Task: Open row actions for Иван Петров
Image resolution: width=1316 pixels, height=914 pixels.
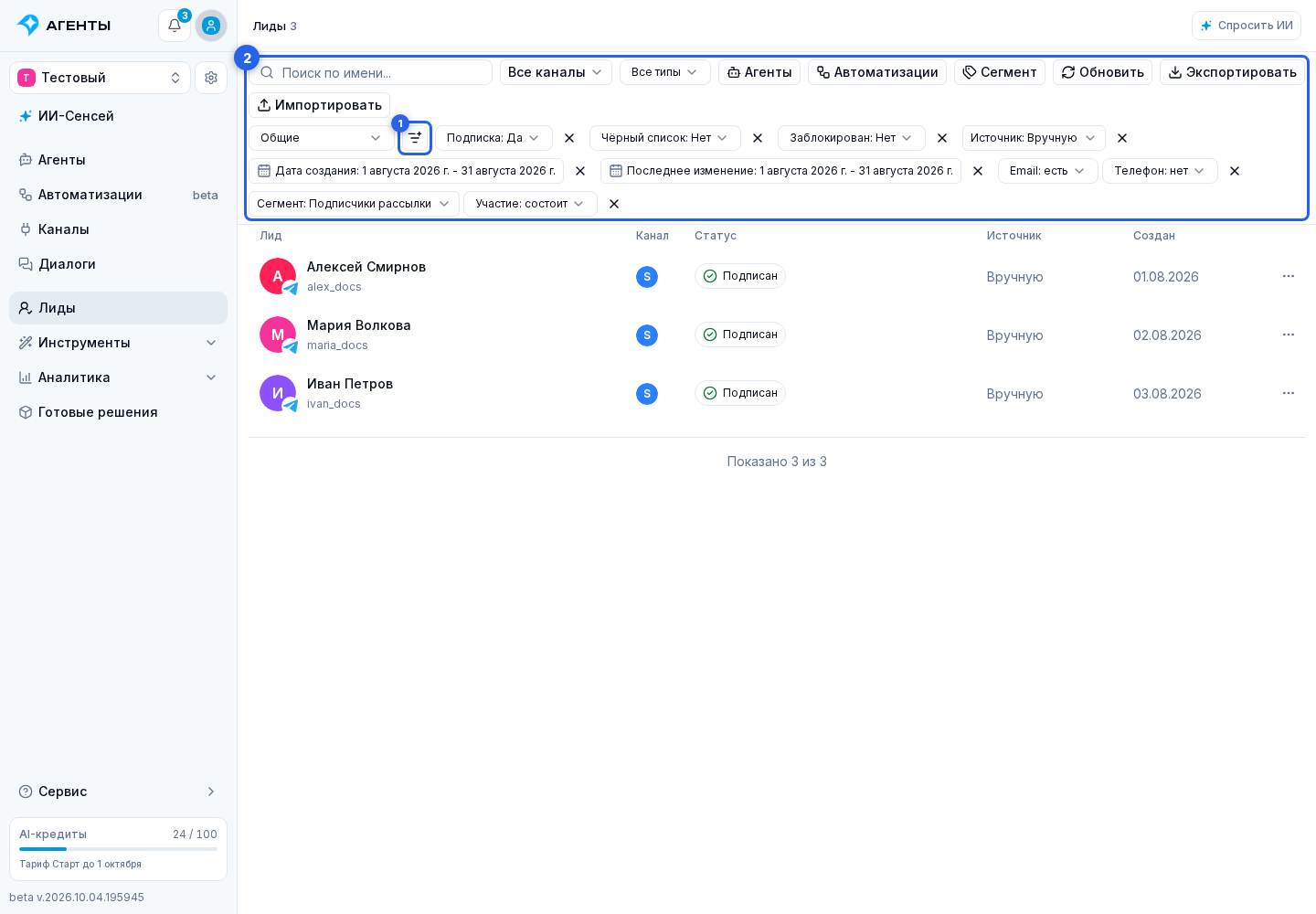Action: (1289, 393)
